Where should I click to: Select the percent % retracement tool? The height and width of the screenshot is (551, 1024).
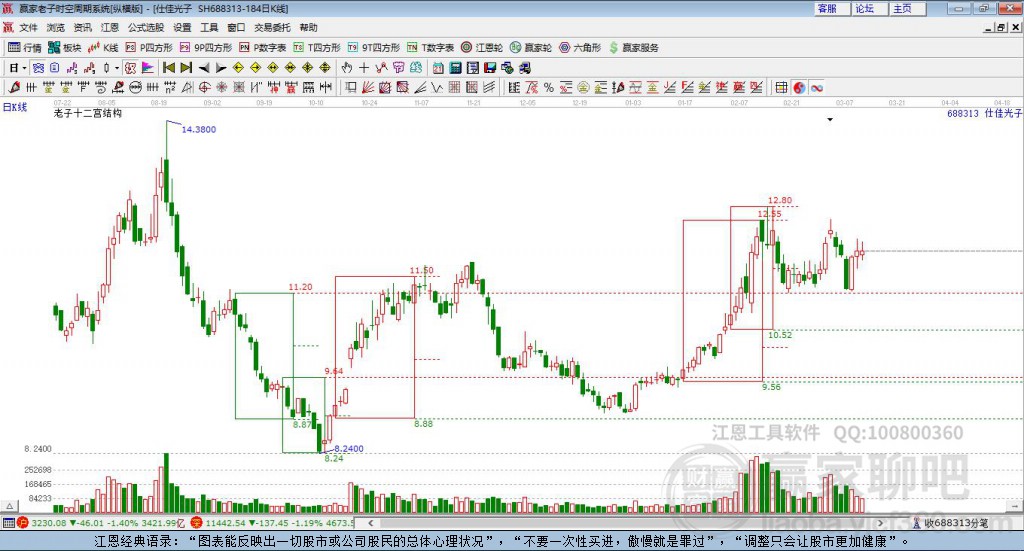(x=549, y=87)
